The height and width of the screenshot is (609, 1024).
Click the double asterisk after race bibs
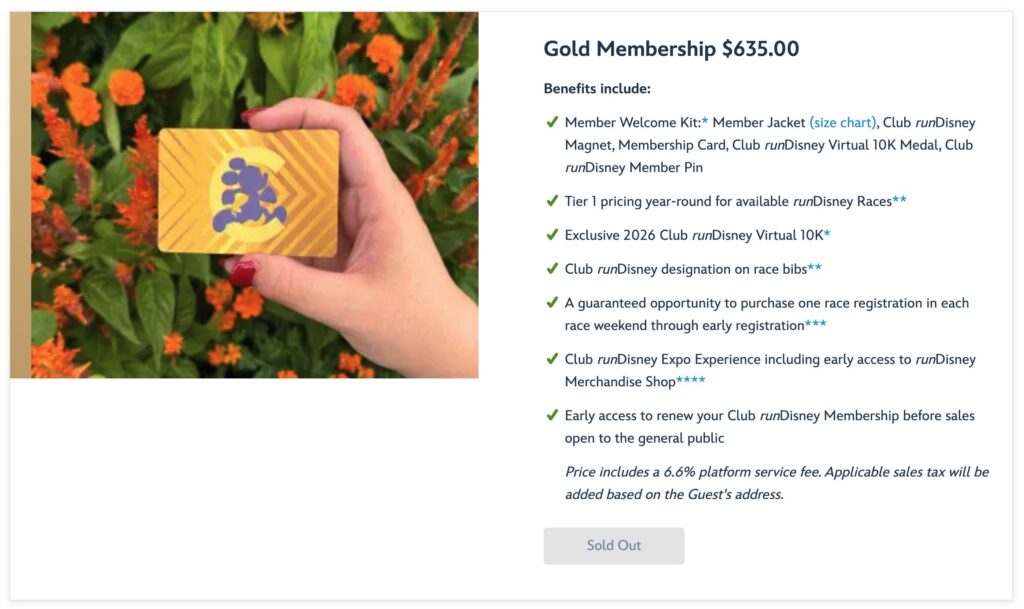tap(815, 268)
